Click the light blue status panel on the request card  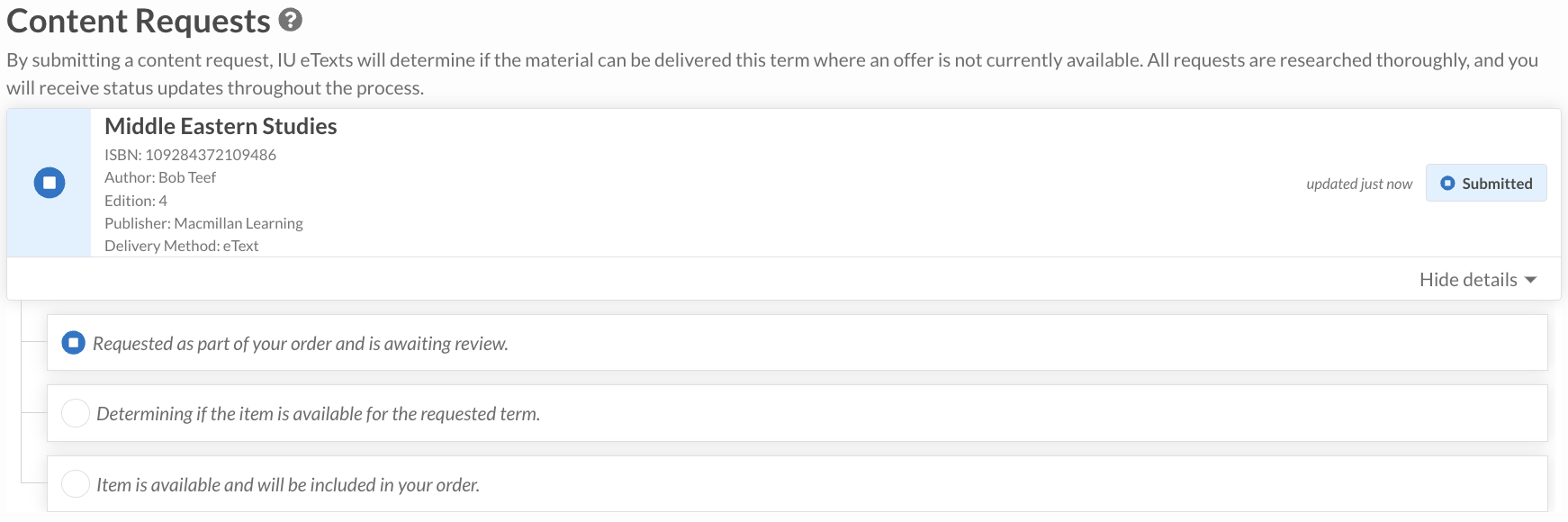[49, 183]
